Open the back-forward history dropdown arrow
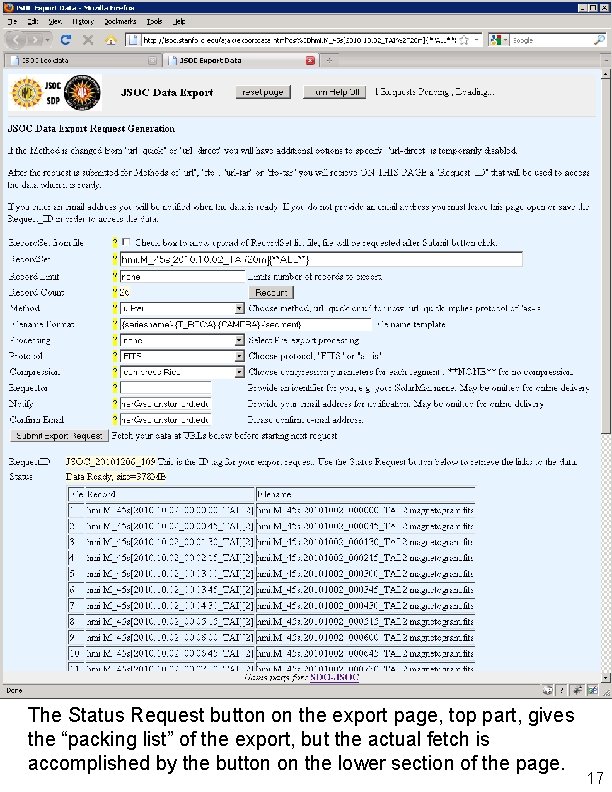The height and width of the screenshot is (792, 612). point(48,40)
